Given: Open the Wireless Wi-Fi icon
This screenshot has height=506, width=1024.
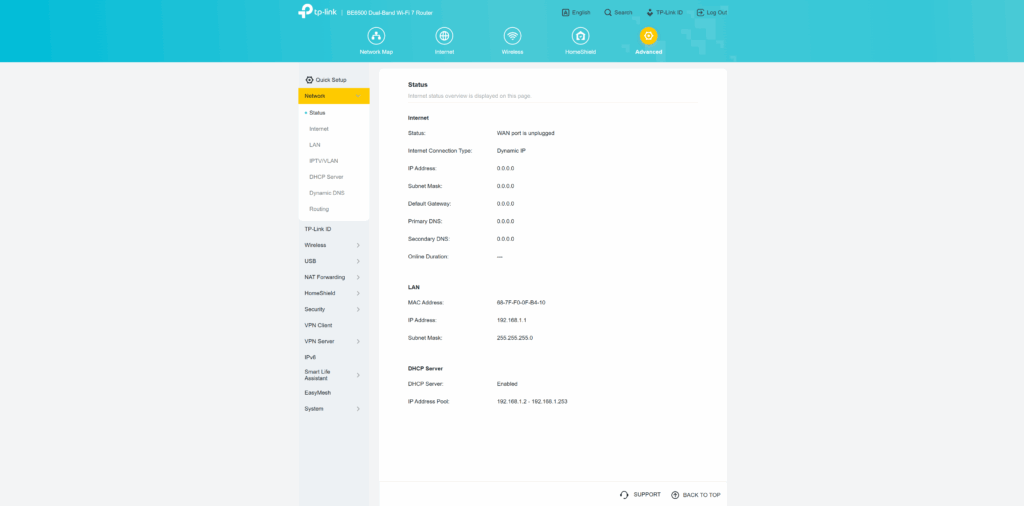Looking at the screenshot, I should click(x=512, y=36).
